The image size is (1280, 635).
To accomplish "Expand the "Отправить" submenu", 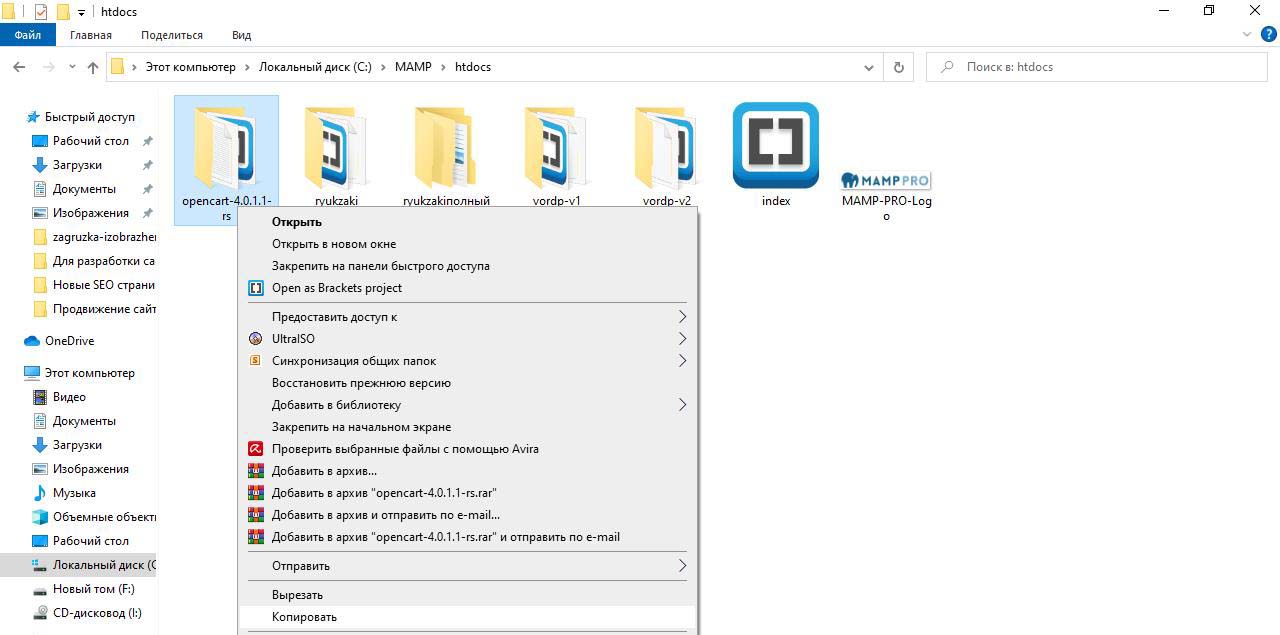I will pyautogui.click(x=300, y=566).
